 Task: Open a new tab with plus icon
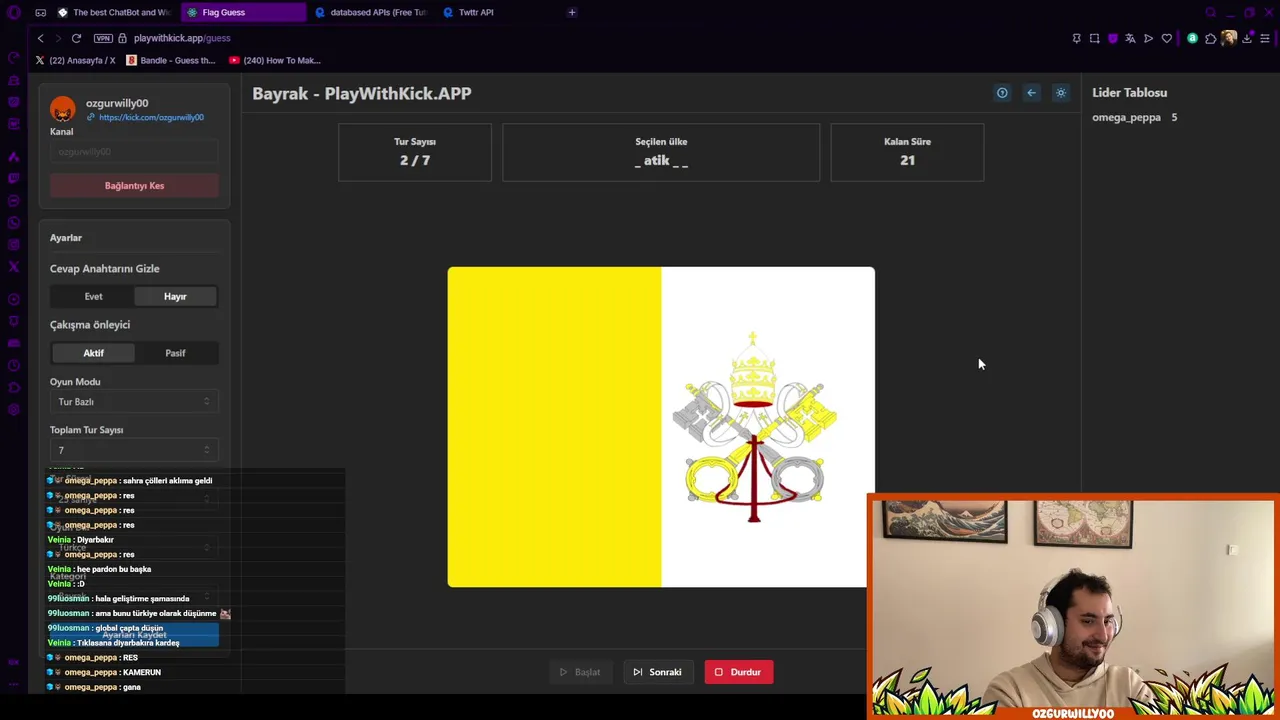coord(572,12)
